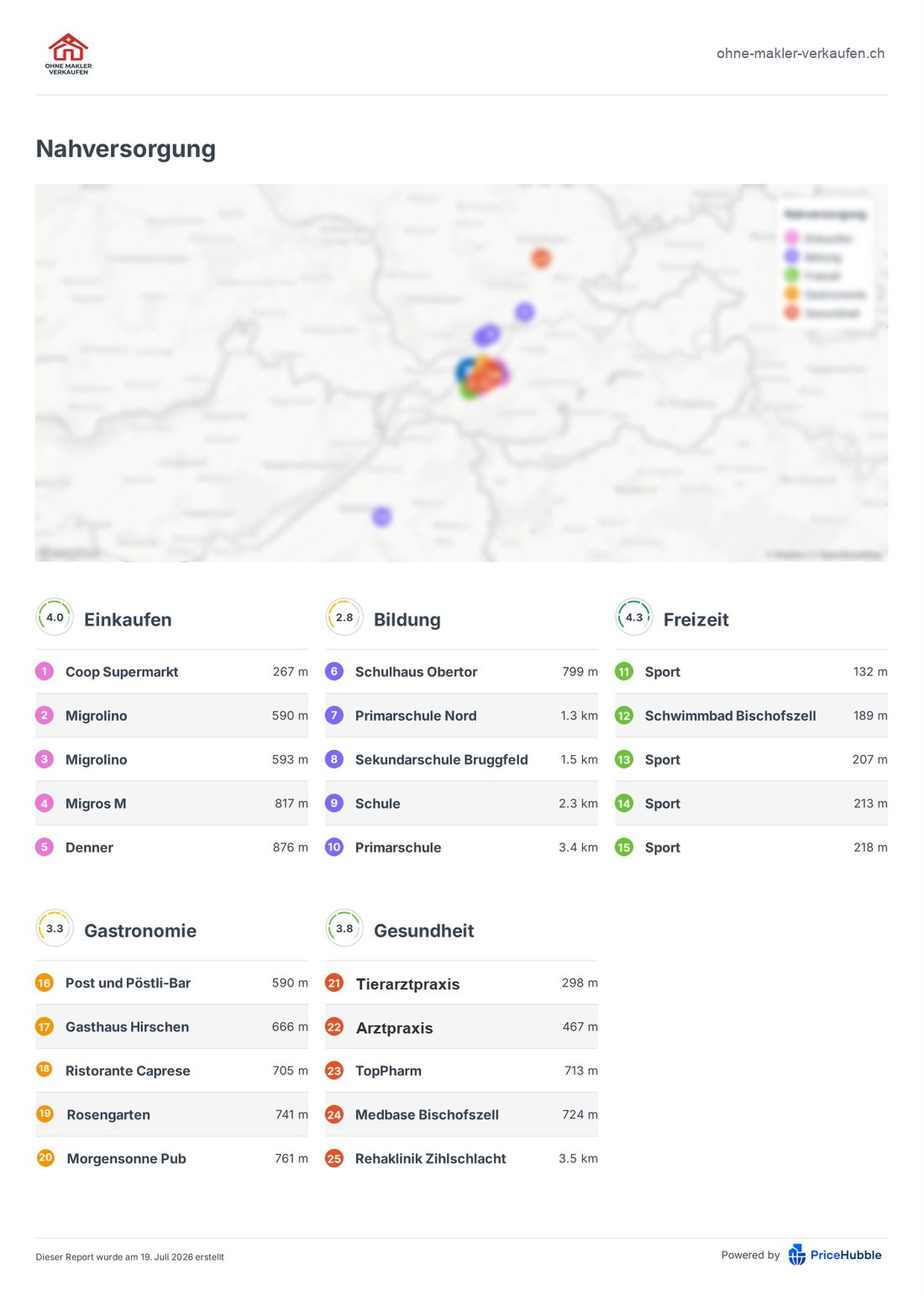Image resolution: width=924 pixels, height=1306 pixels.
Task: Click the 132 m distance value
Action: point(870,672)
